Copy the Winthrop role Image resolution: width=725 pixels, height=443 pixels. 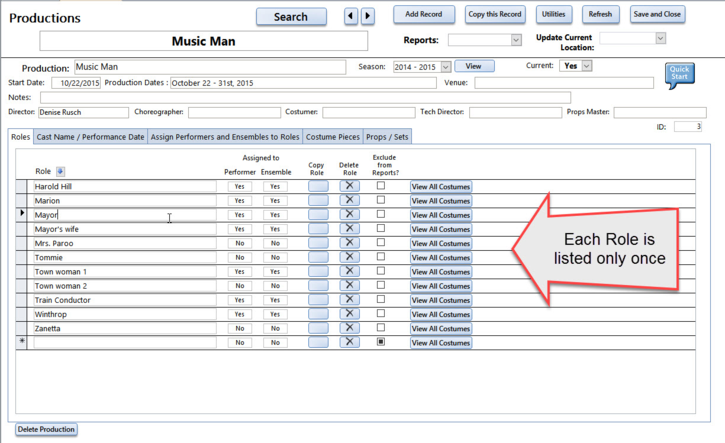(x=319, y=314)
